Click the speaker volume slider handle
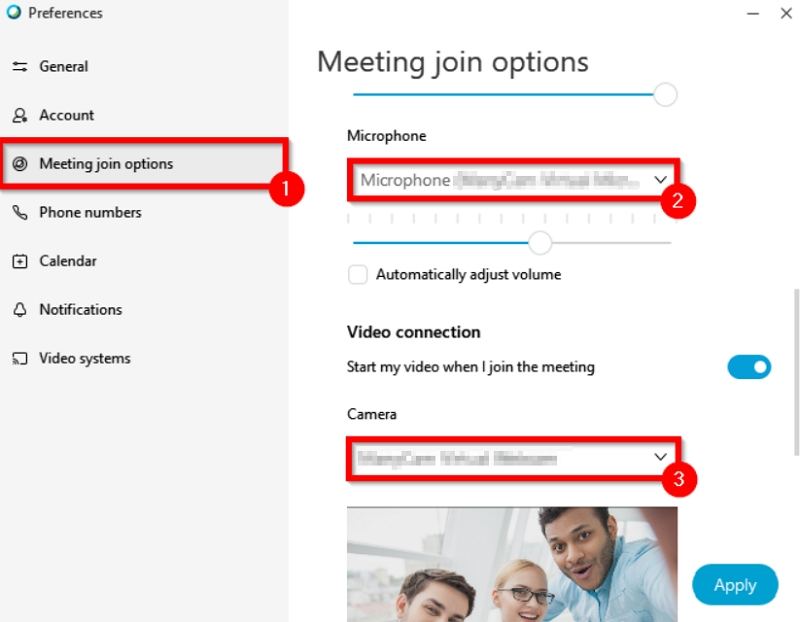 (x=665, y=95)
